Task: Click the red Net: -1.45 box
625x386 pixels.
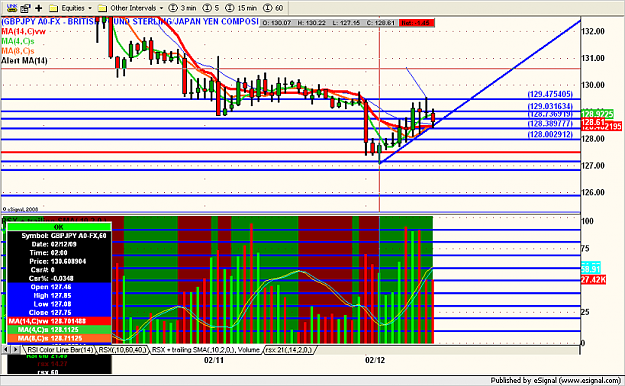Action: 417,23
